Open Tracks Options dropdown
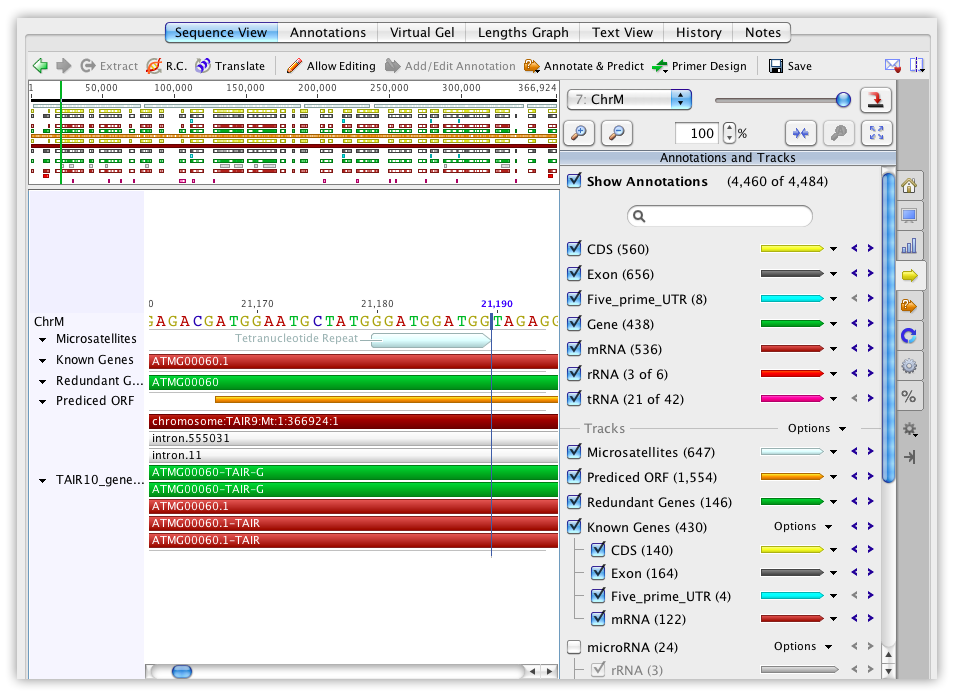 [817, 428]
